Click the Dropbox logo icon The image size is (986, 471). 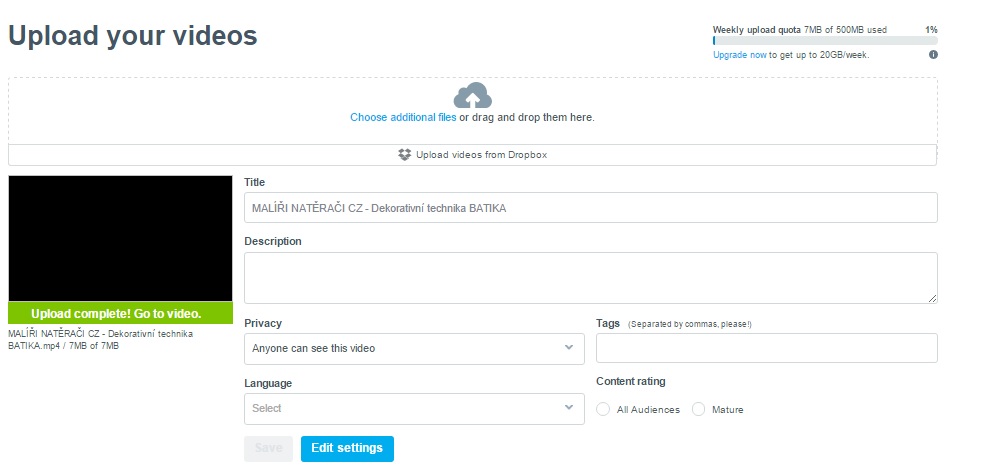click(404, 155)
